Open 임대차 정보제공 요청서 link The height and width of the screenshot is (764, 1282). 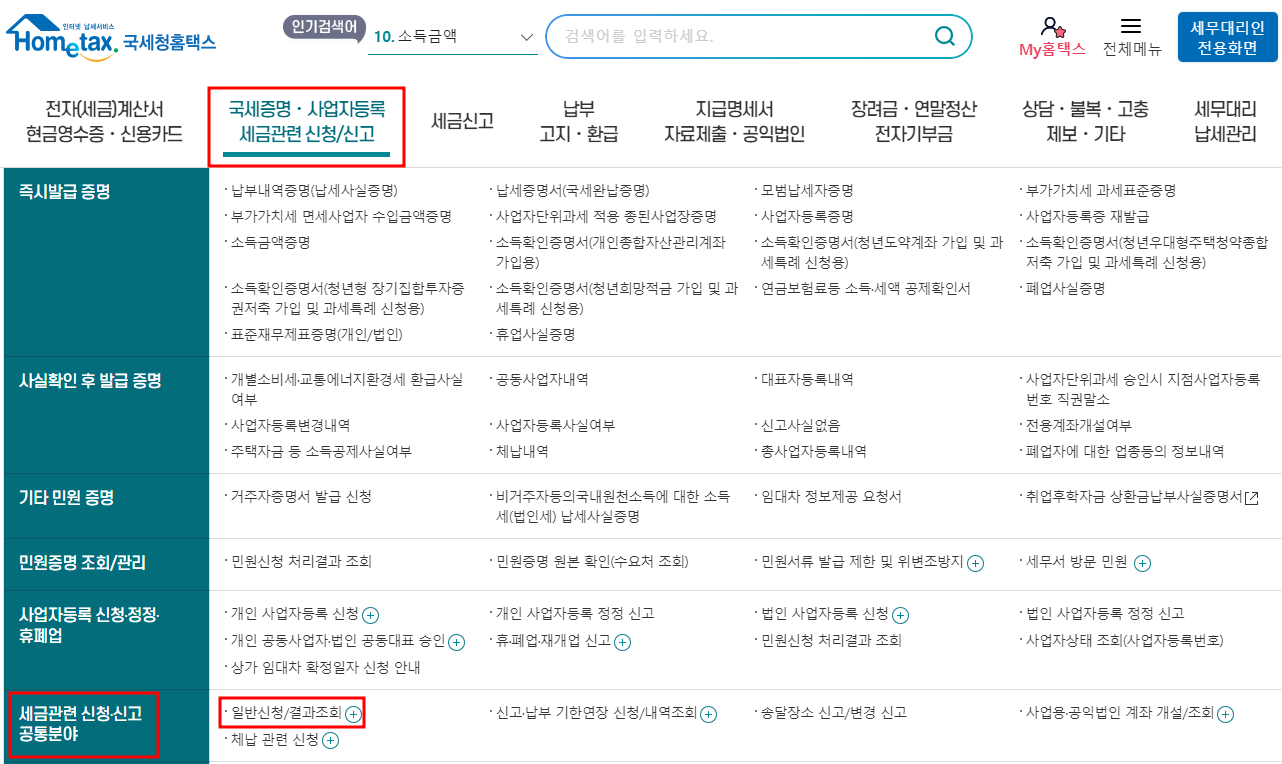pos(831,497)
